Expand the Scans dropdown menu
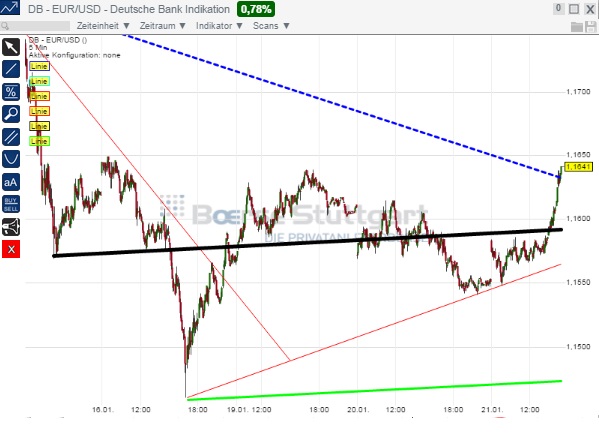Image resolution: width=599 pixels, height=443 pixels. (x=271, y=26)
